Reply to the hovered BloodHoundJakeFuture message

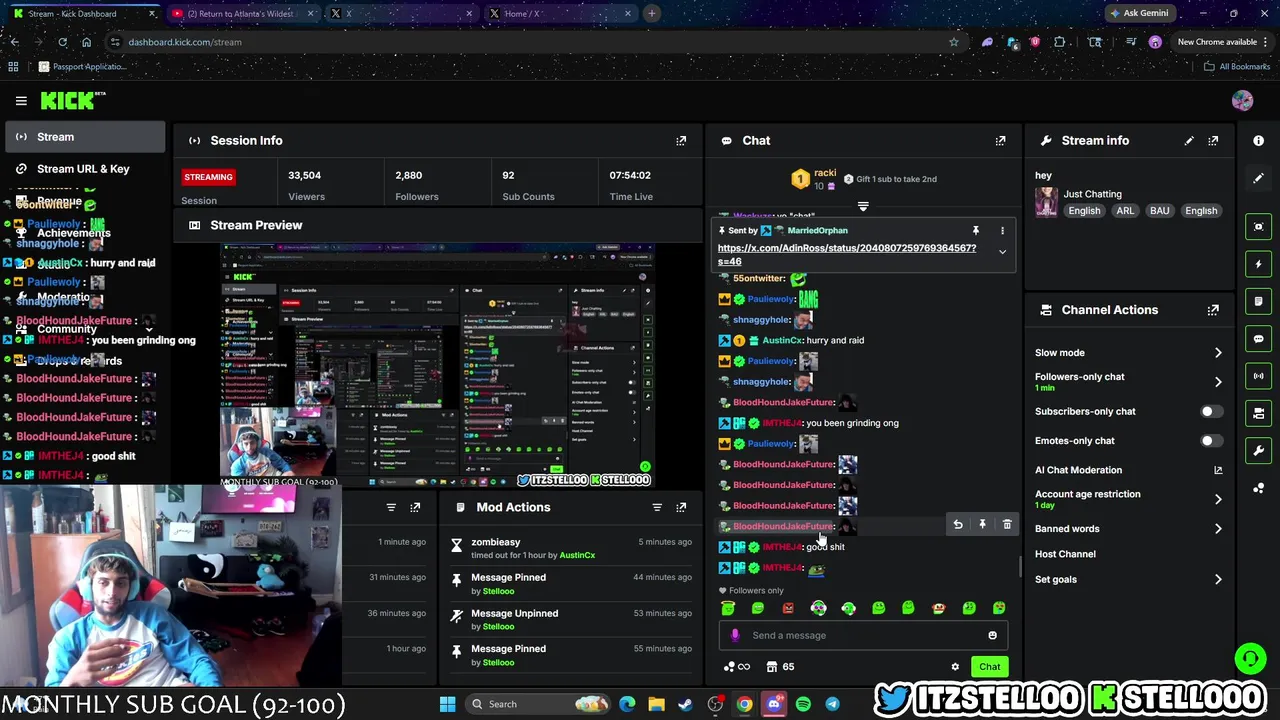(x=957, y=525)
